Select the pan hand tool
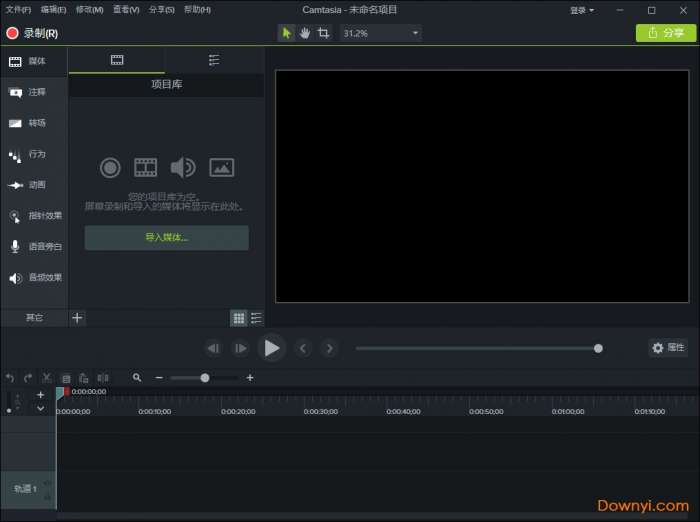This screenshot has height=522, width=700. pos(305,33)
